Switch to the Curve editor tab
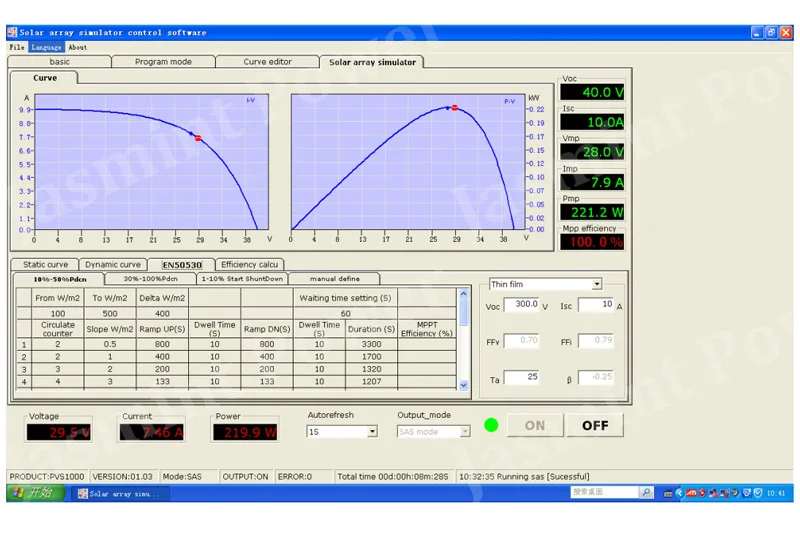Image resolution: width=800 pixels, height=550 pixels. pyautogui.click(x=268, y=62)
